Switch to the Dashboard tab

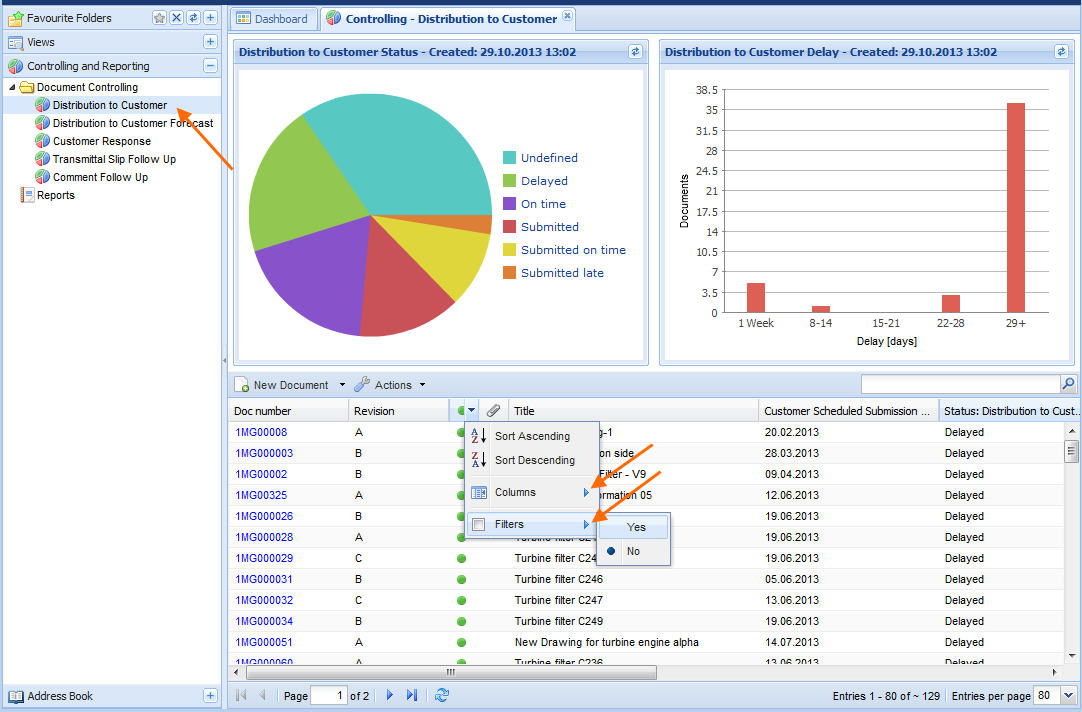pos(272,19)
